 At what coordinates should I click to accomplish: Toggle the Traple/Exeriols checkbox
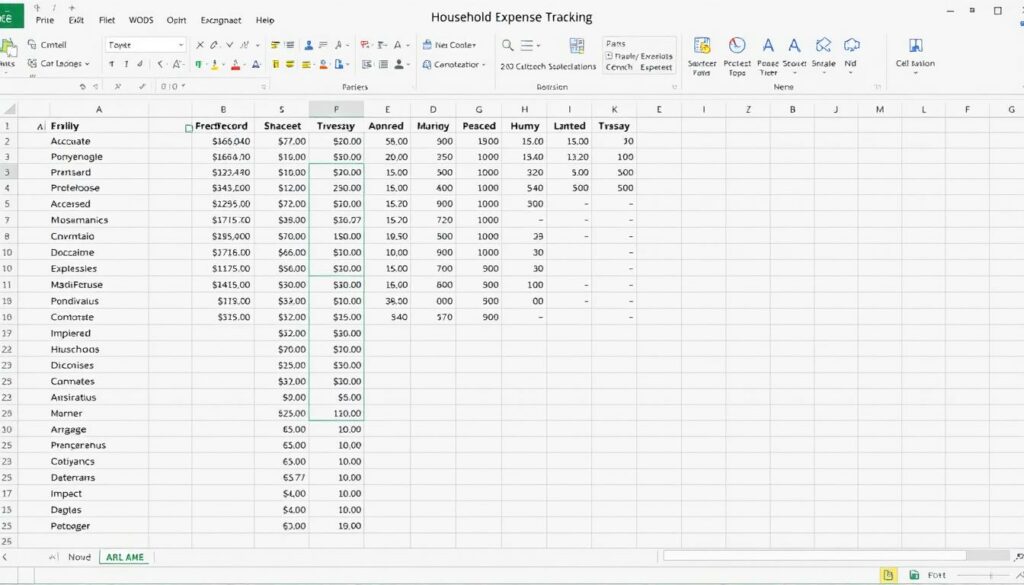coord(609,56)
